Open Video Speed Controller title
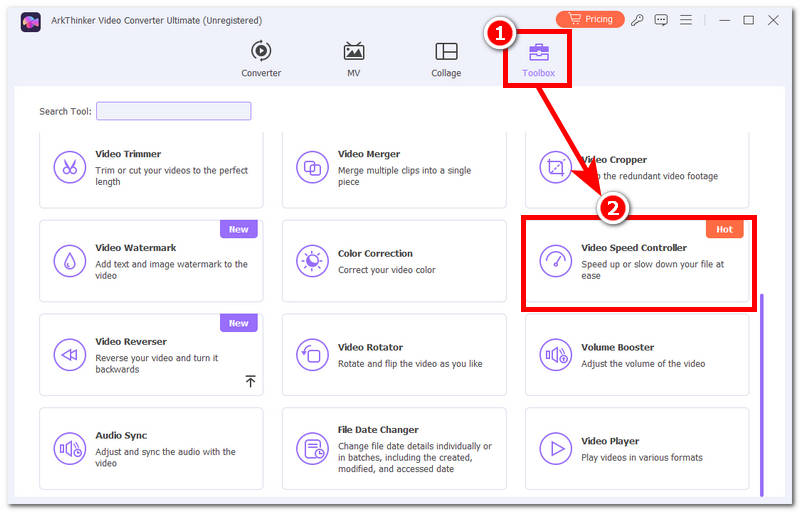This screenshot has width=800, height=512. [634, 248]
